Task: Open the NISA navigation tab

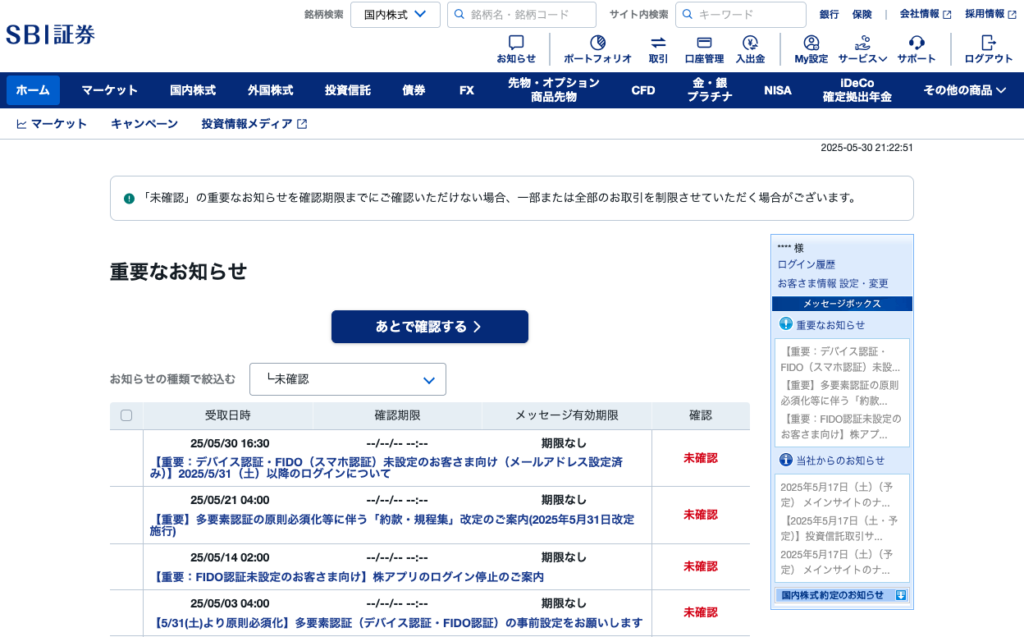Action: 777,90
